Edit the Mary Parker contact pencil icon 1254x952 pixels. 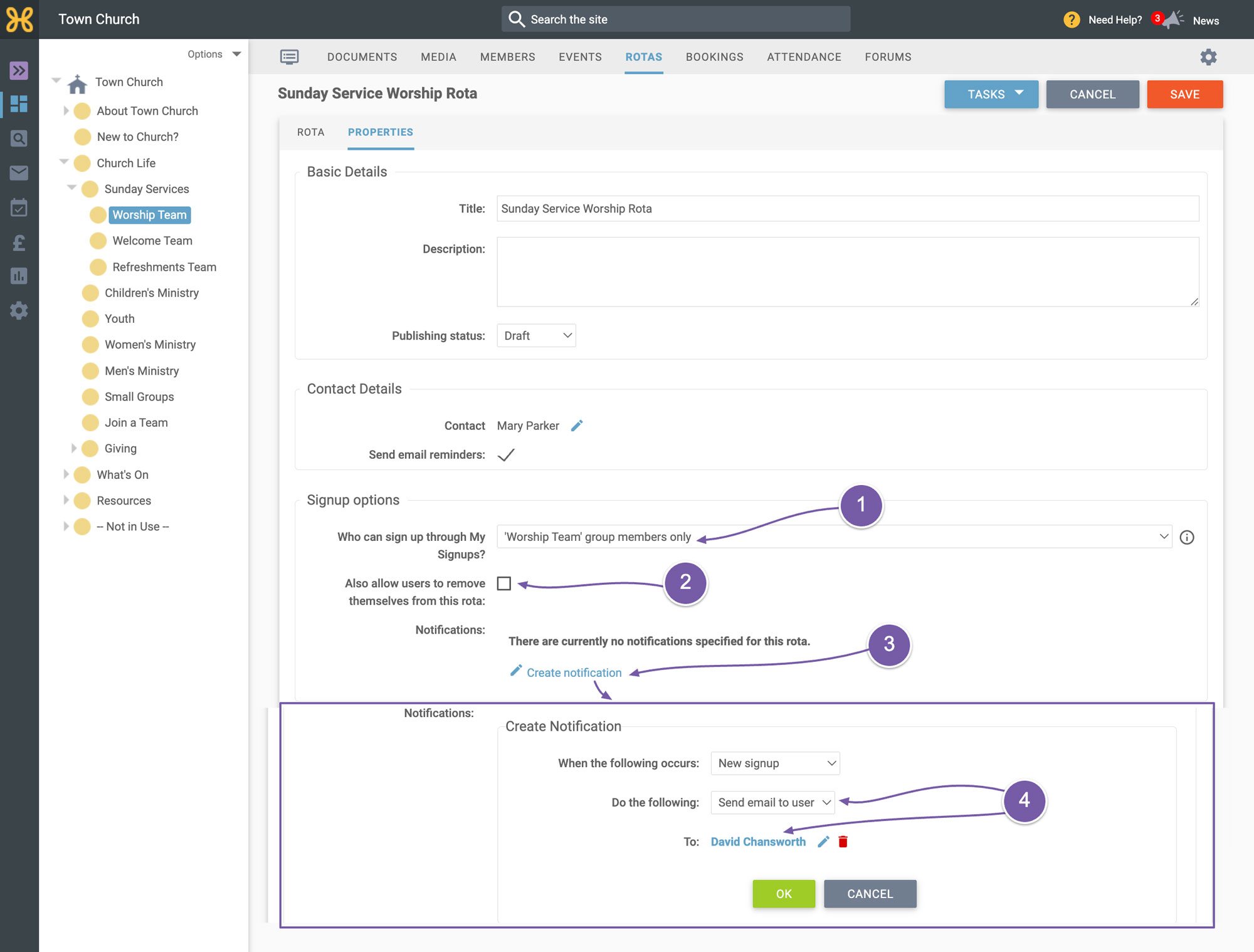point(577,426)
